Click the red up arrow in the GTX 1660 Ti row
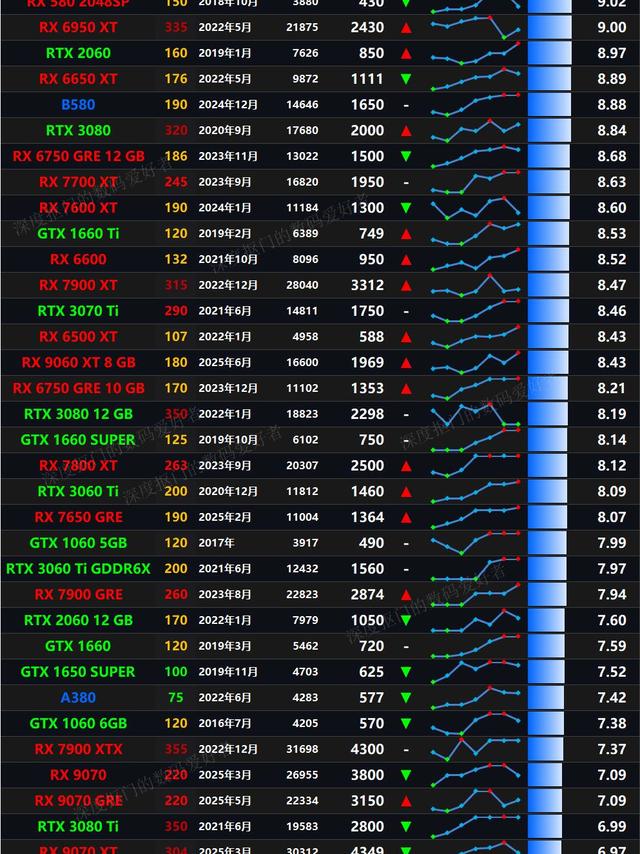This screenshot has height=854, width=640. click(x=406, y=234)
